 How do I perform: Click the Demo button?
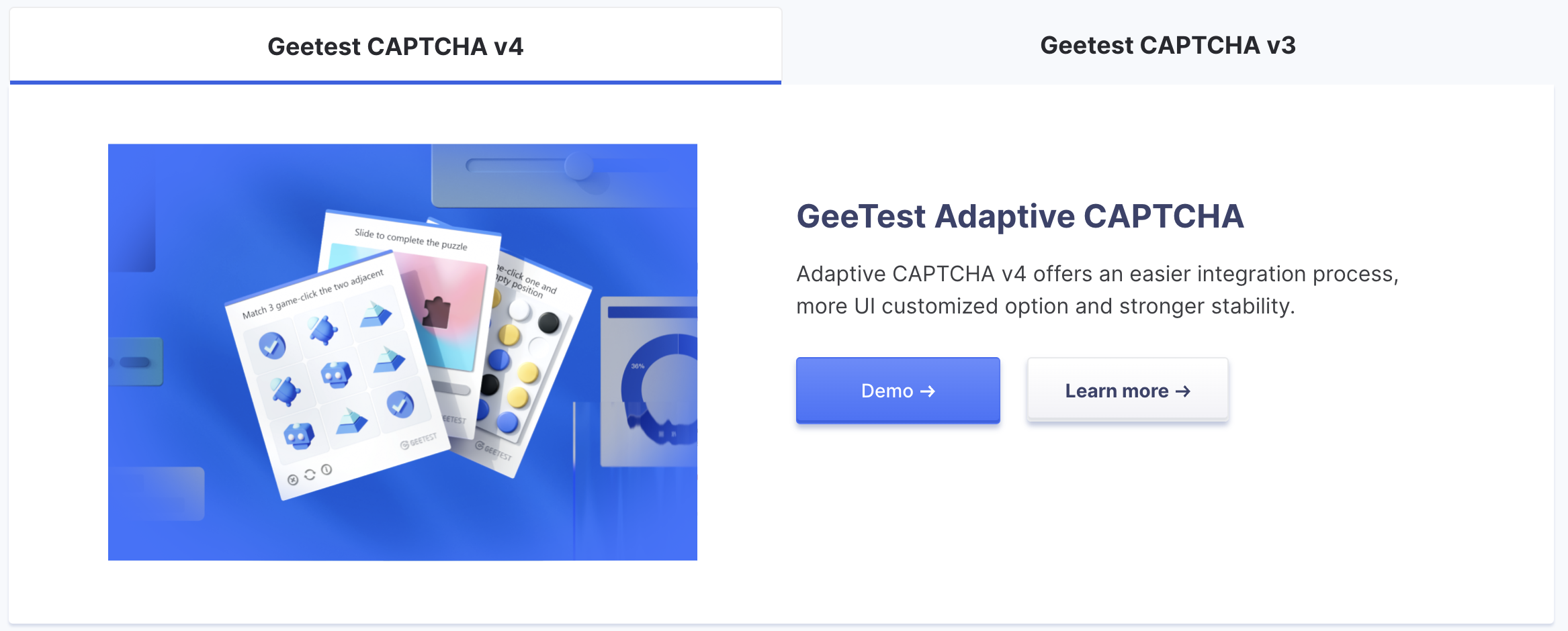898,391
